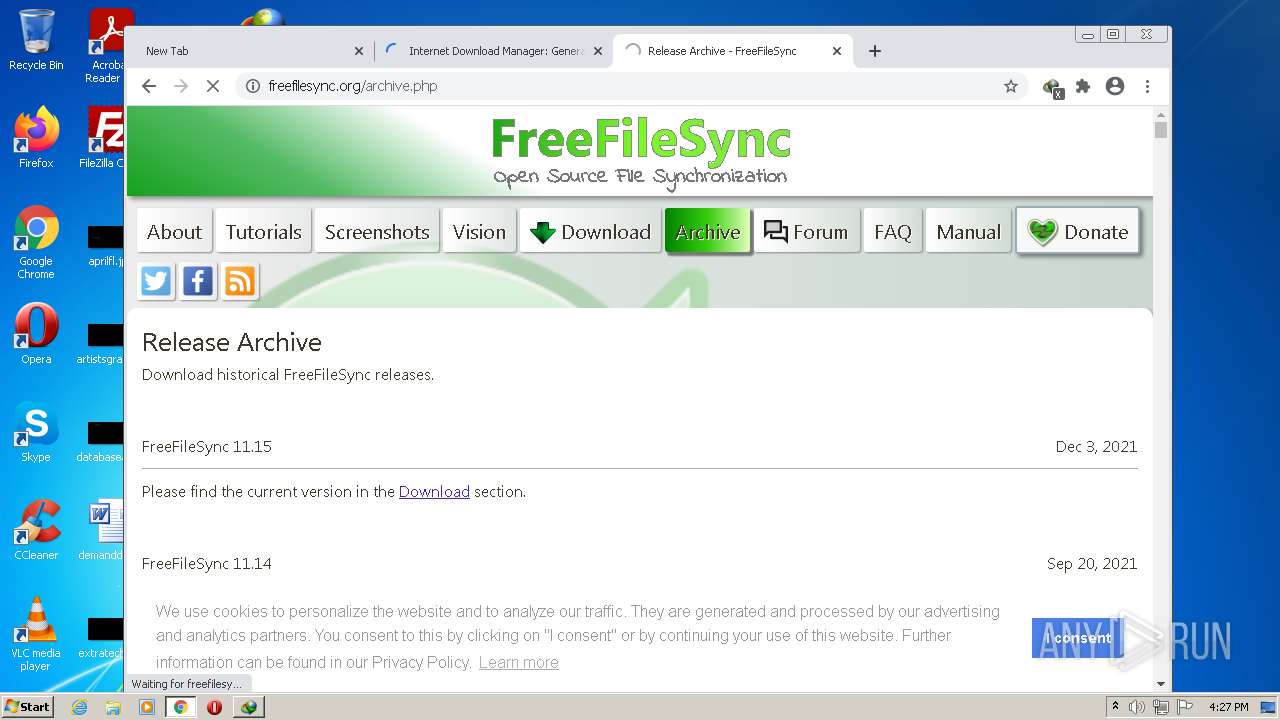Open Windows Media Player from taskbar
The width and height of the screenshot is (1280, 720).
[147, 707]
